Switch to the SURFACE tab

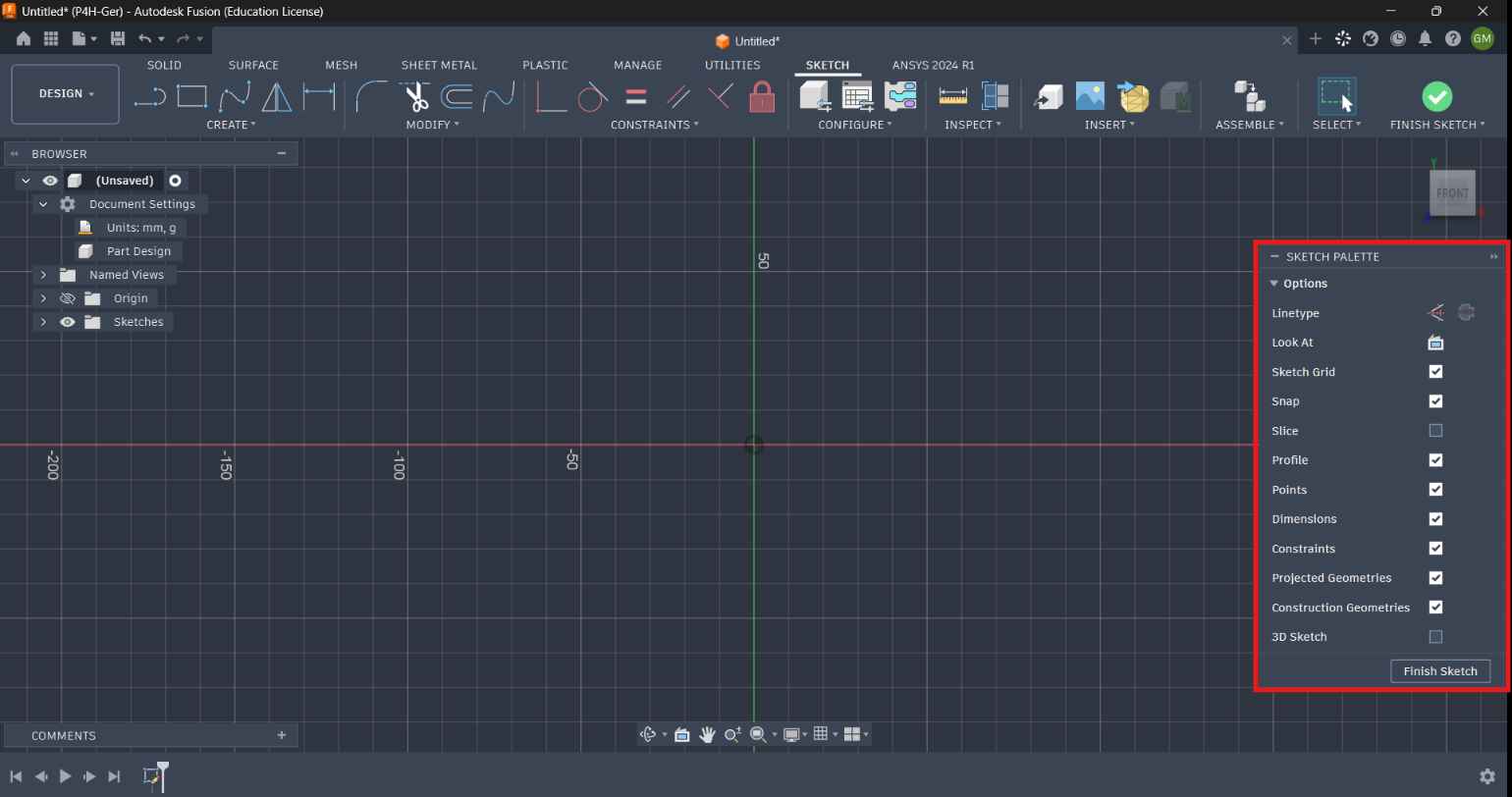tap(253, 65)
